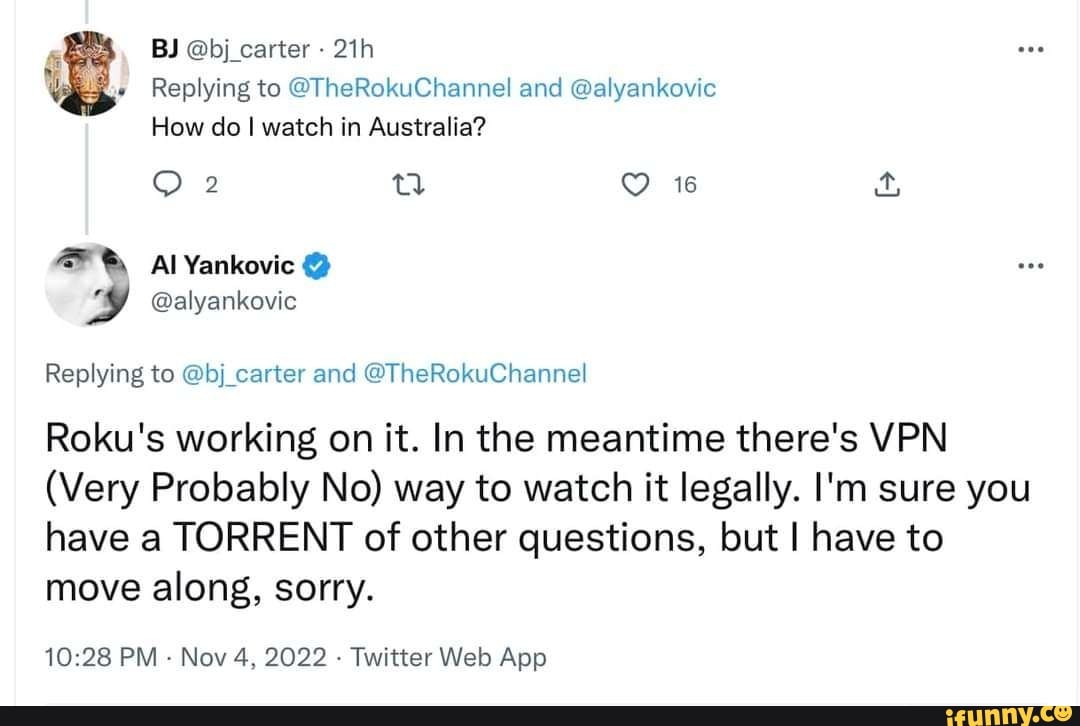
Task: Click the heart icon showing 16 likes
Action: pos(635,183)
